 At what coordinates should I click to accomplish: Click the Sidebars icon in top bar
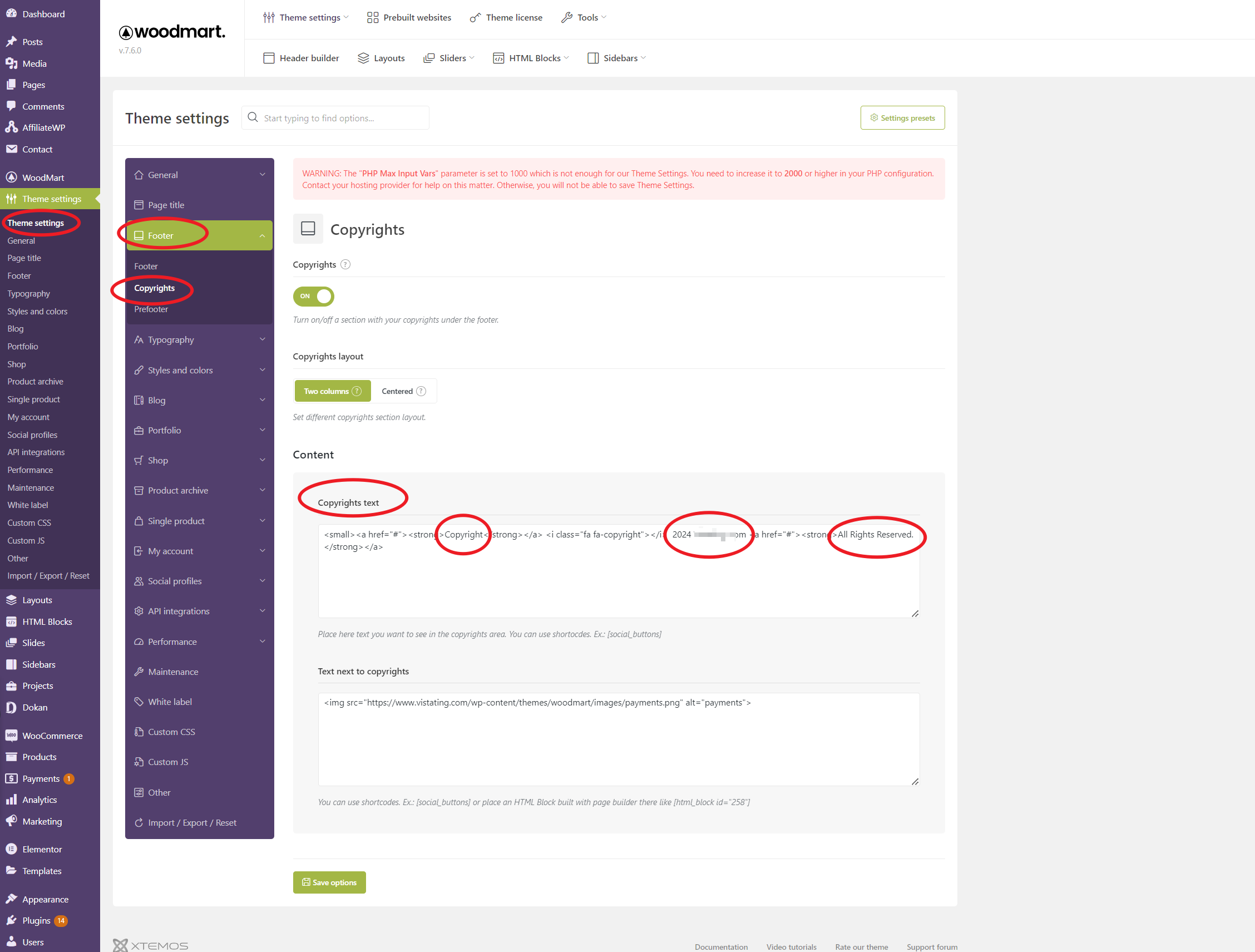[x=591, y=58]
